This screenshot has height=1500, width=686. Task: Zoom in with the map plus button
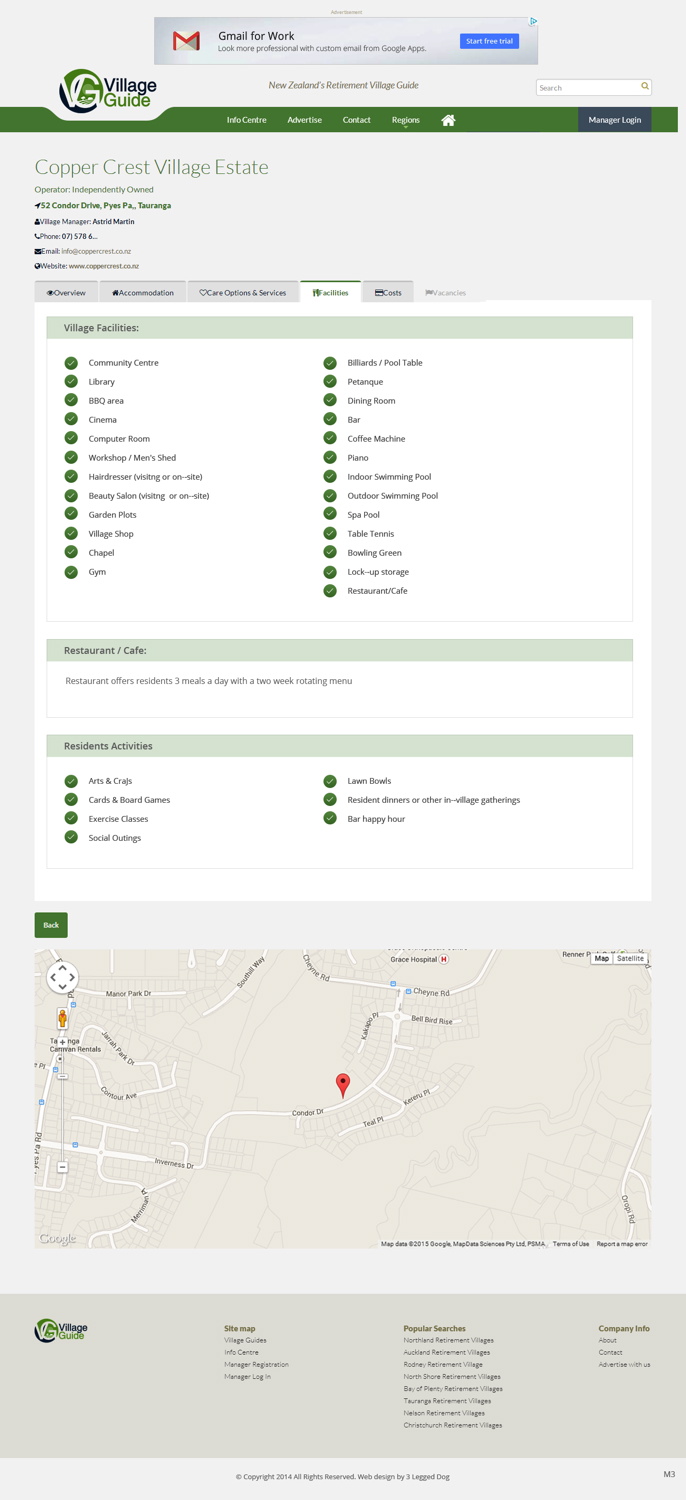62,1042
